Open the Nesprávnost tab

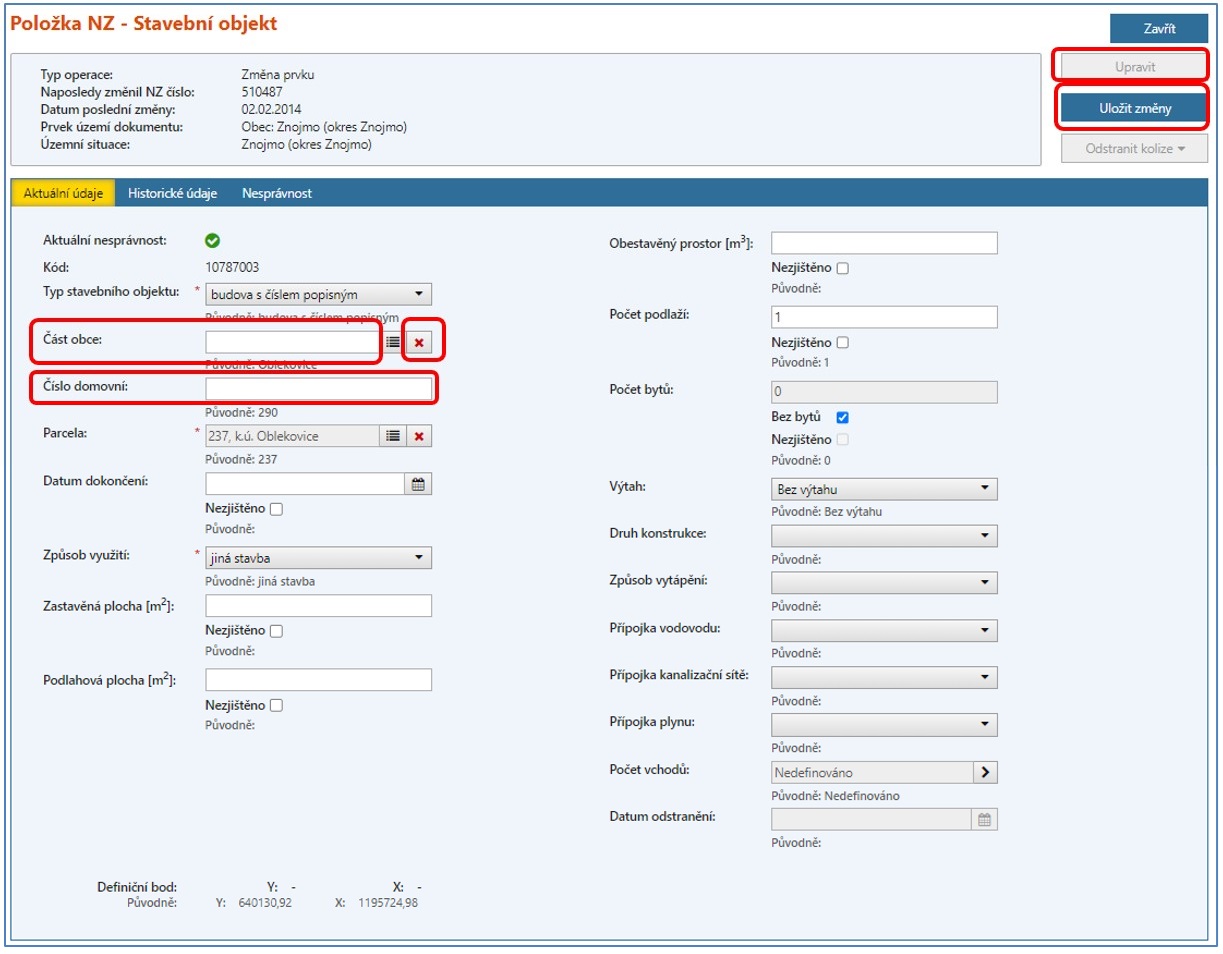click(277, 194)
